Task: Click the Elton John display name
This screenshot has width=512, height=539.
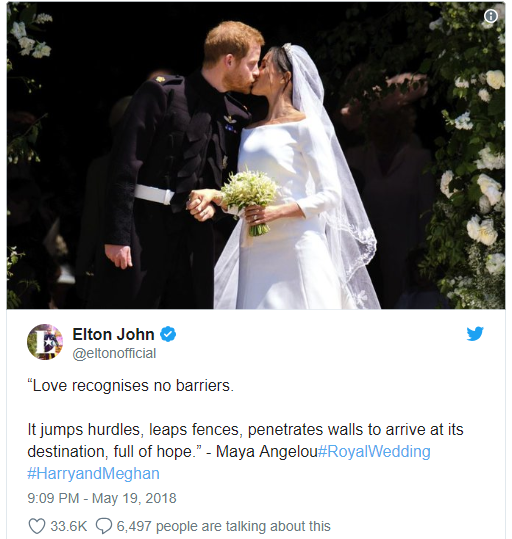Action: pyautogui.click(x=113, y=334)
